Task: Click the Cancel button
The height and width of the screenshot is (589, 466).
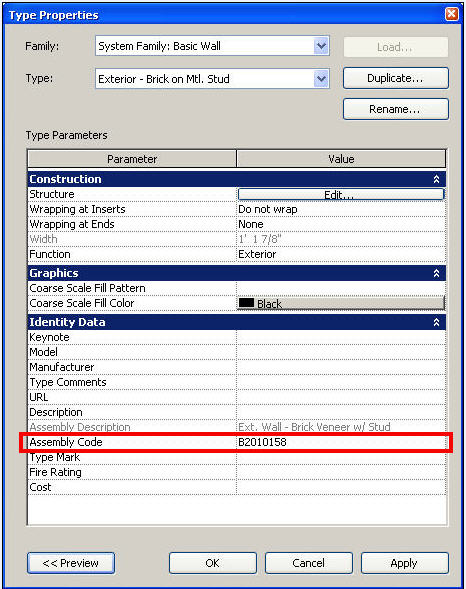Action: [309, 563]
